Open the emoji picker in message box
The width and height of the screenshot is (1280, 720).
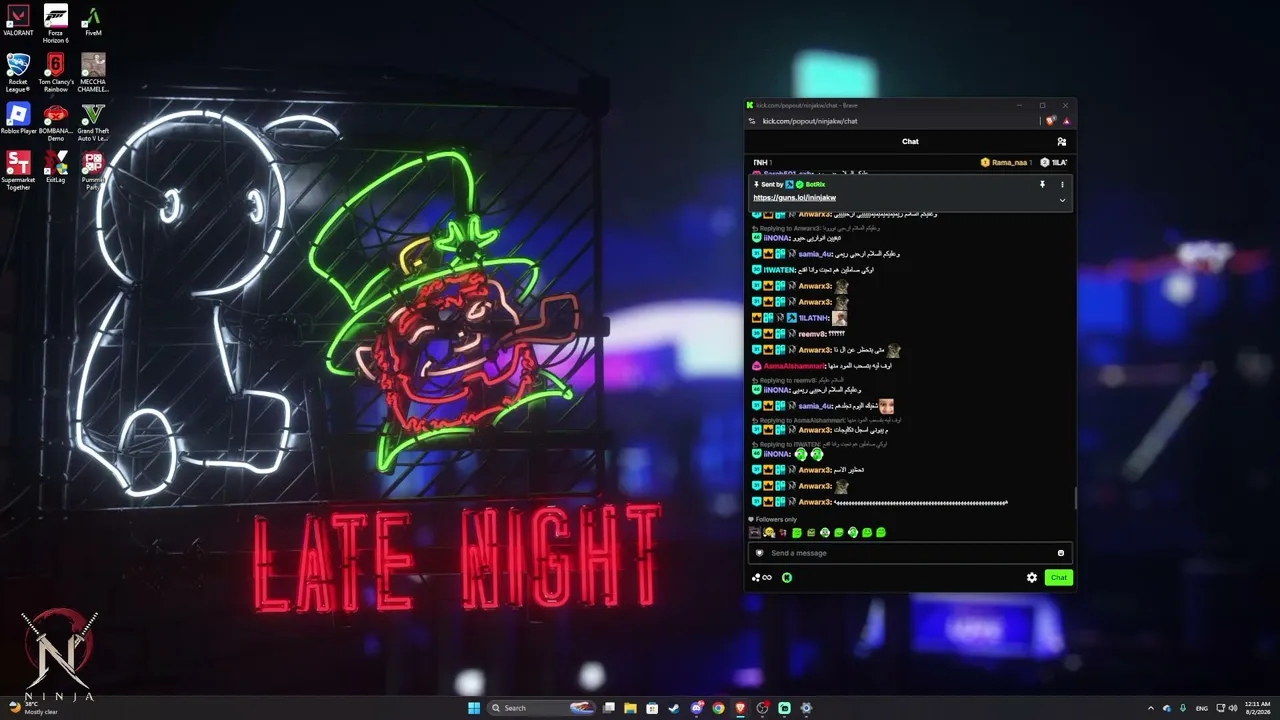click(x=1061, y=553)
